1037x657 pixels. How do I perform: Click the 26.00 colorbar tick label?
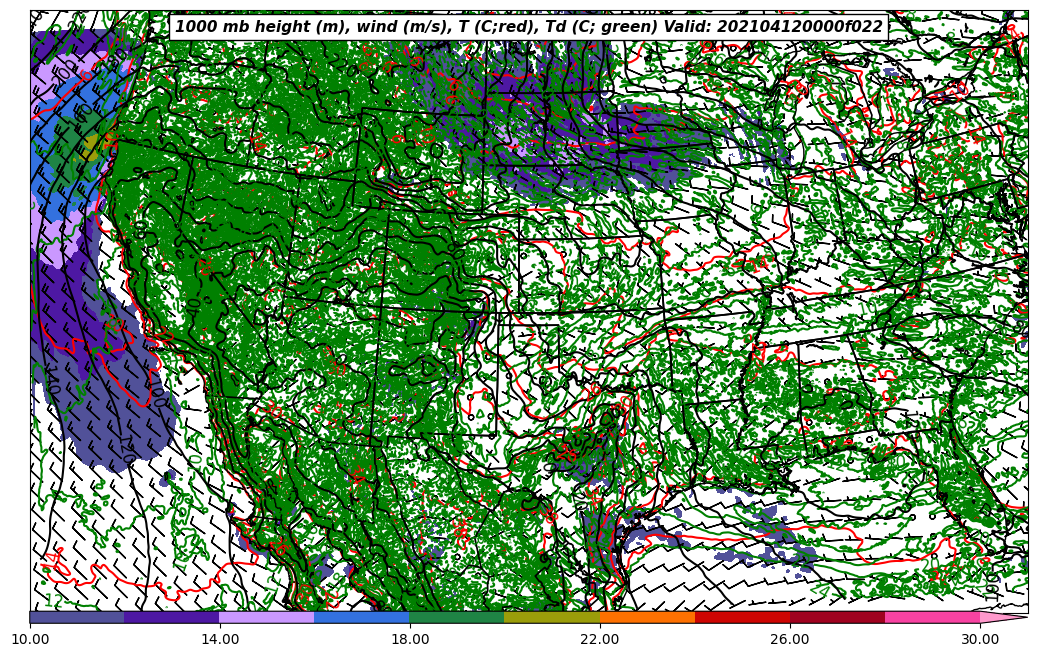click(790, 637)
